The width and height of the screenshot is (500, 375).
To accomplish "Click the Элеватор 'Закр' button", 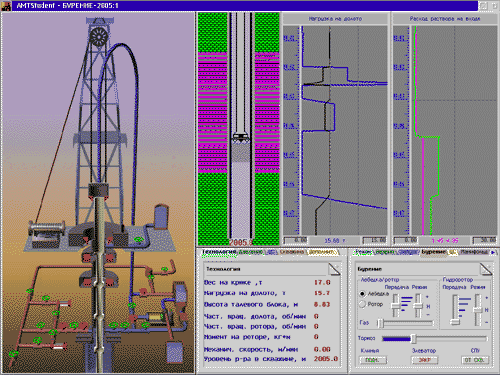I will [424, 360].
